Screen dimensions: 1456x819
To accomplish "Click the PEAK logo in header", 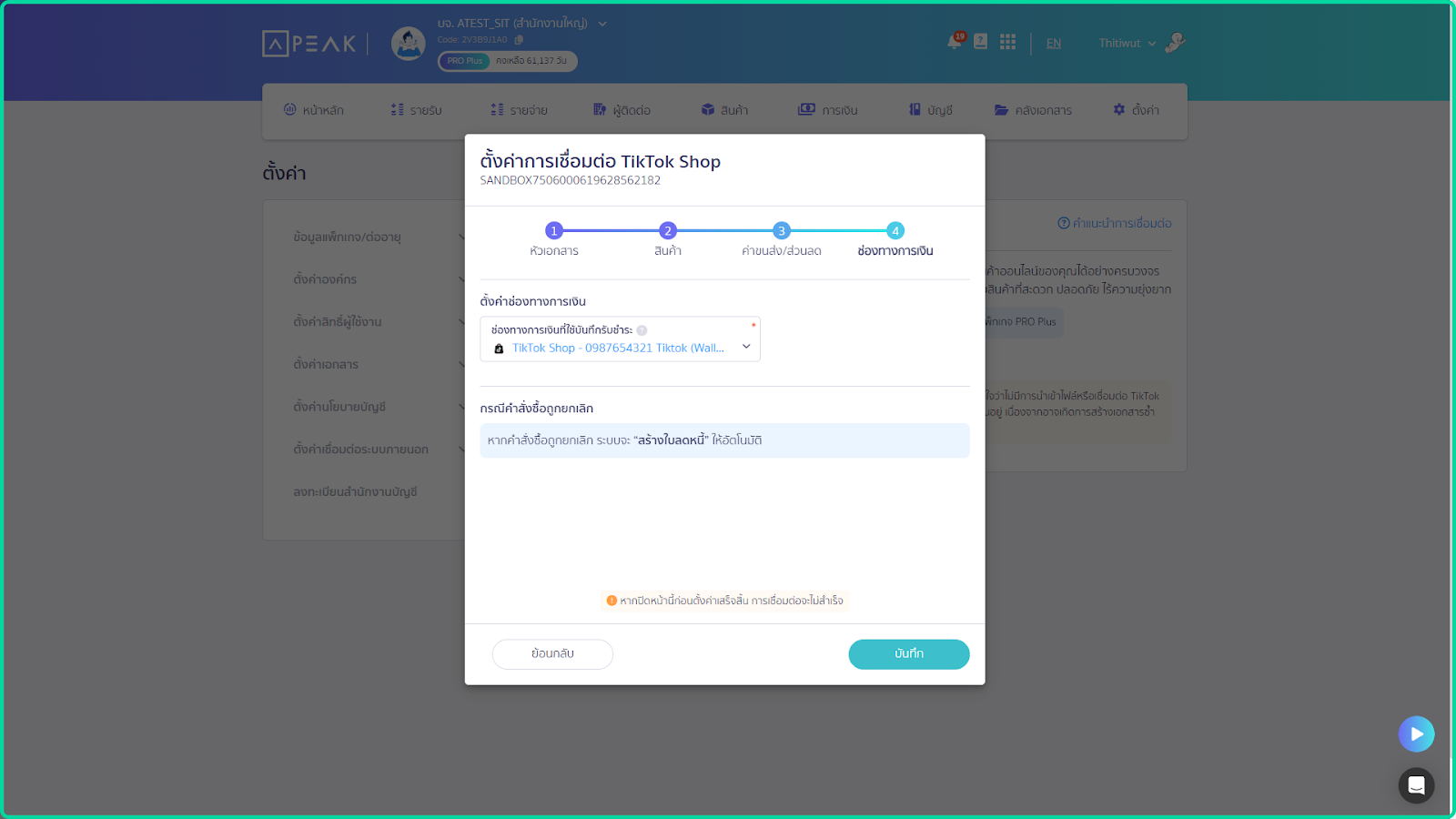I will click(x=309, y=43).
